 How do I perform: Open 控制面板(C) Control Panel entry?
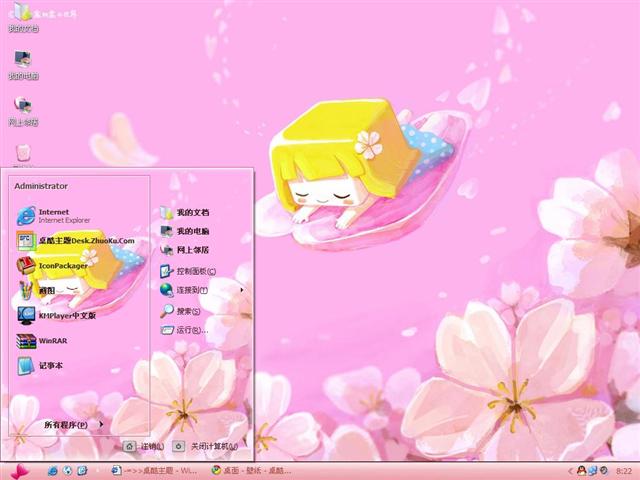(188, 271)
